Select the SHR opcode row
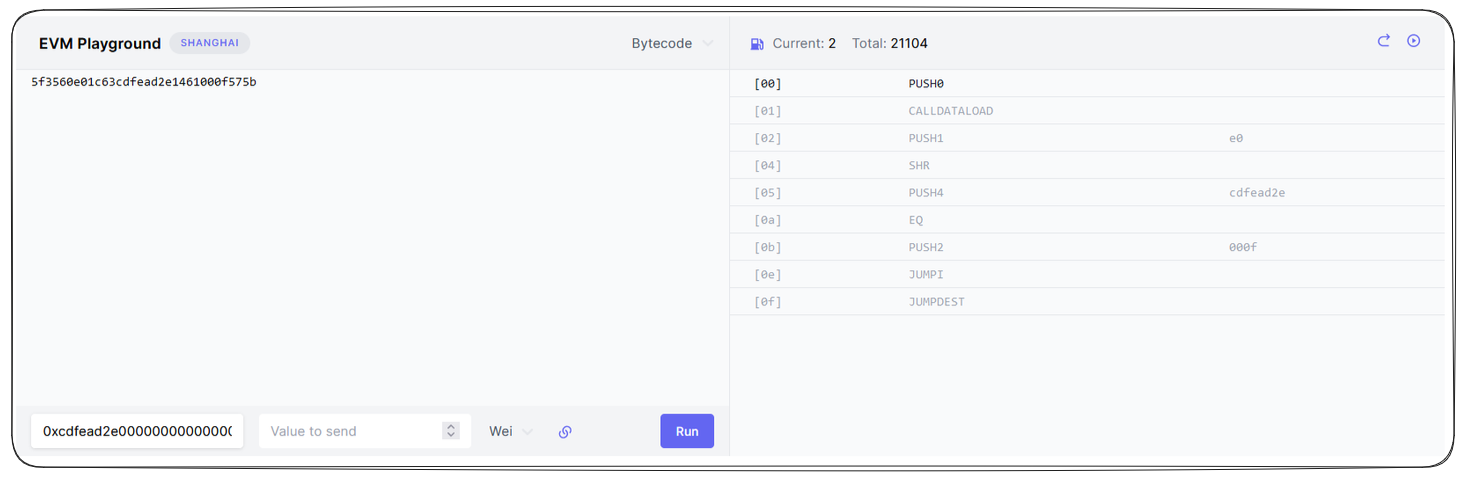 pyautogui.click(x=1086, y=165)
